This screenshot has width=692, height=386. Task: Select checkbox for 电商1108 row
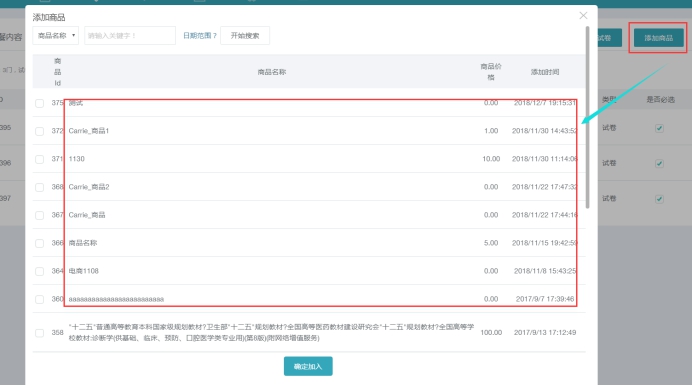(40, 271)
